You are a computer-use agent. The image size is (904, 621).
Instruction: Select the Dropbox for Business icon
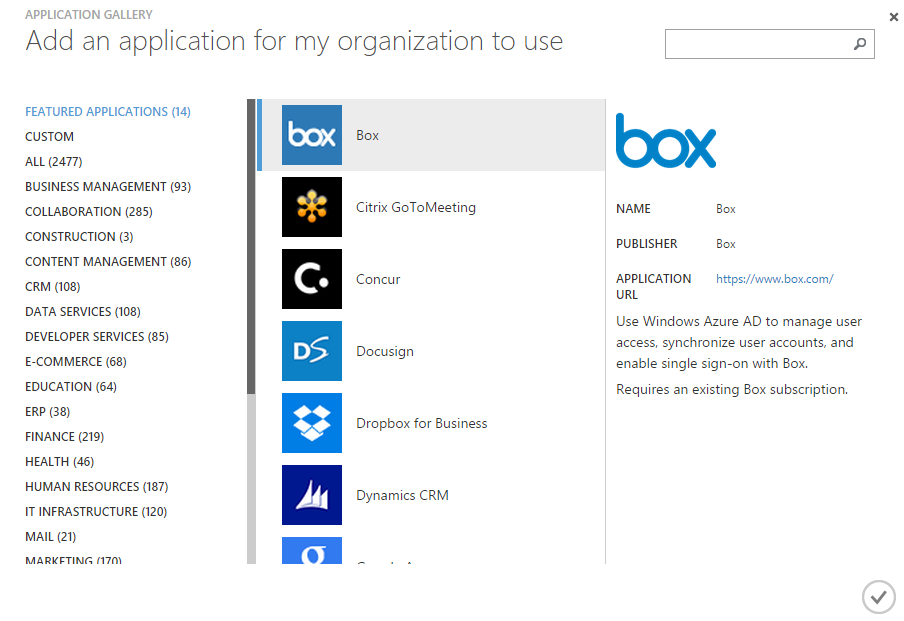click(311, 423)
